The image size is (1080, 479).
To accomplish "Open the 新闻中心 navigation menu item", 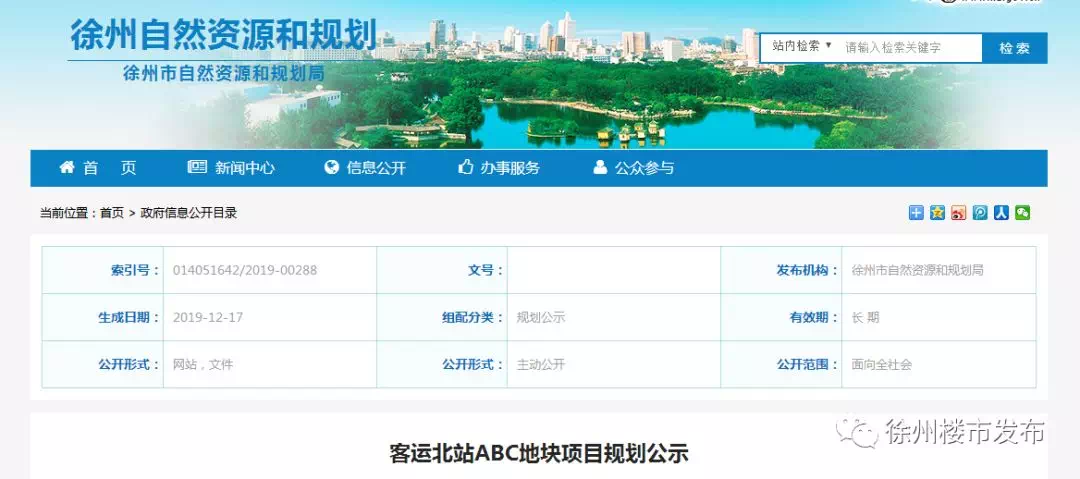I will [245, 168].
